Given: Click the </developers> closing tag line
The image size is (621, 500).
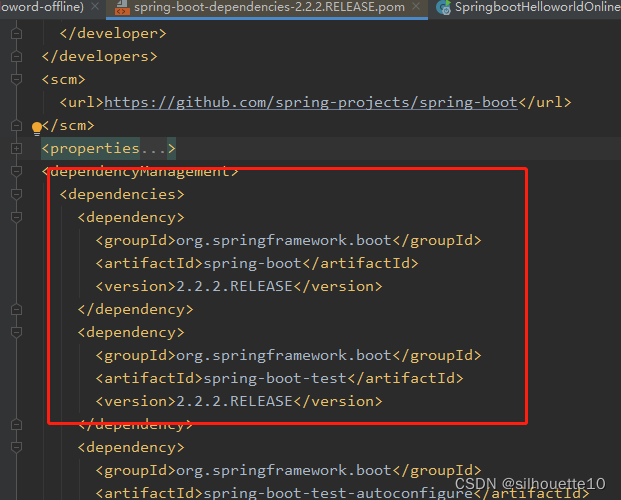Looking at the screenshot, I should [x=99, y=57].
